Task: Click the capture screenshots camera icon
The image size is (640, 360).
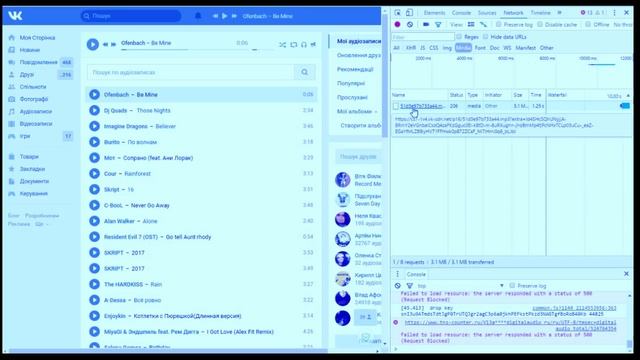Action: (426, 24)
